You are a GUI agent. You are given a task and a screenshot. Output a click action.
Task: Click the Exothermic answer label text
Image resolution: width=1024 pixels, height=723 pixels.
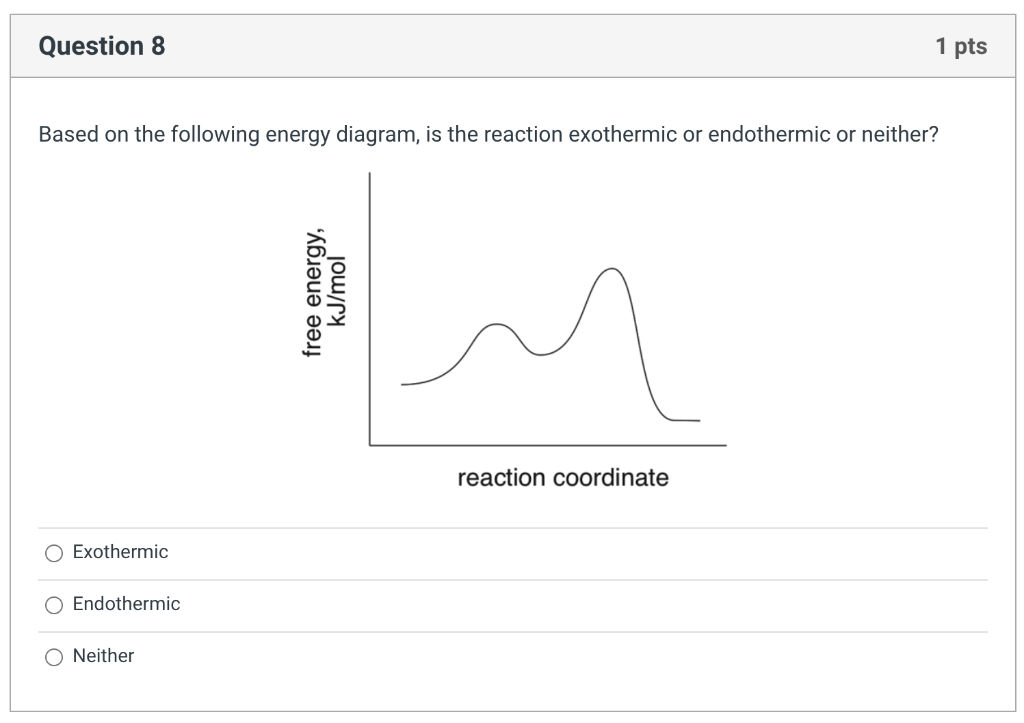click(x=119, y=551)
